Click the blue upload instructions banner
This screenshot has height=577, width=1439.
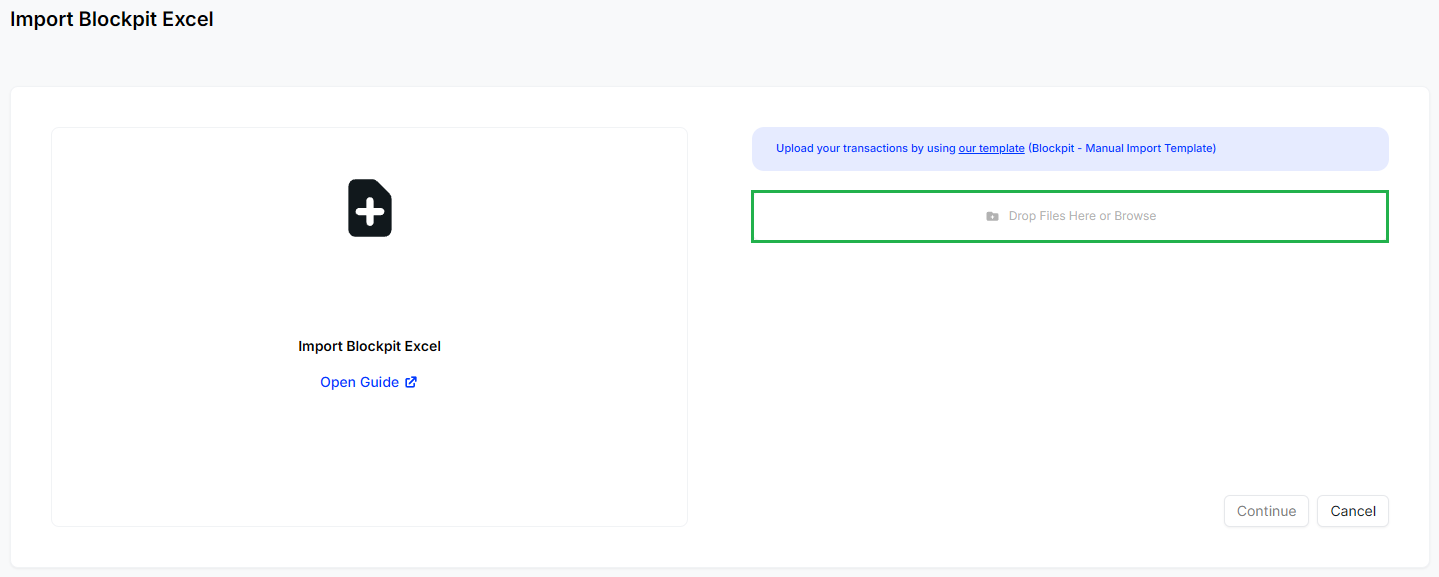(x=1070, y=149)
